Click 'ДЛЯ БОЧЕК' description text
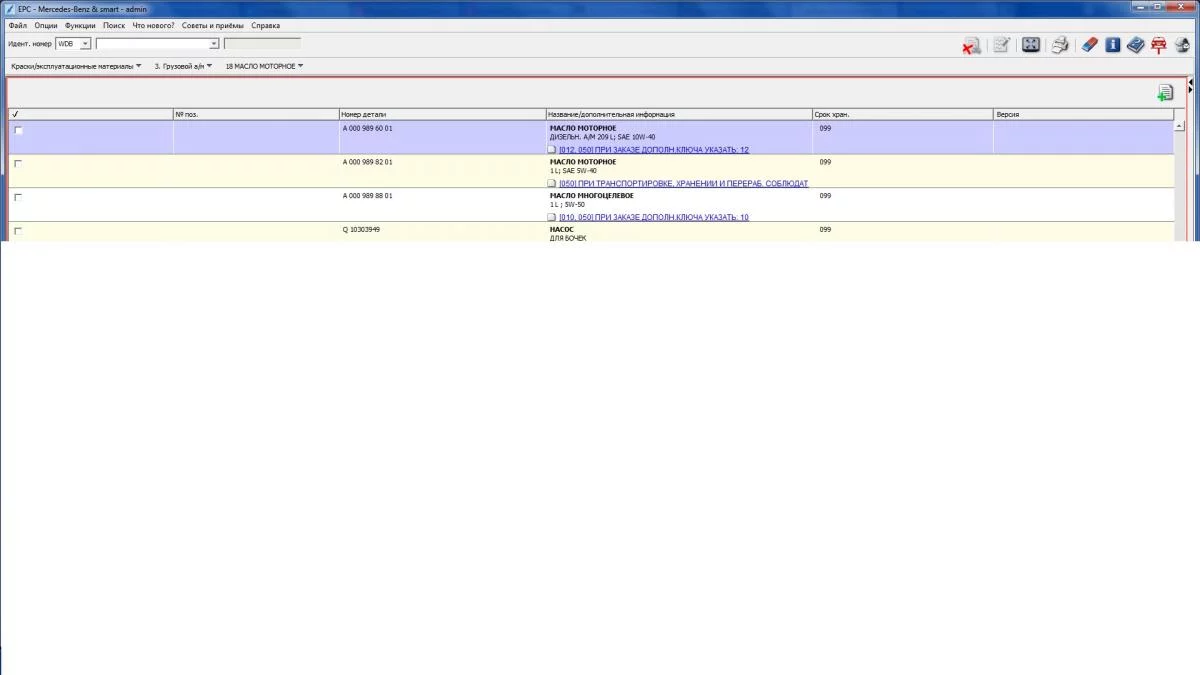The image size is (1200, 675). [568, 238]
